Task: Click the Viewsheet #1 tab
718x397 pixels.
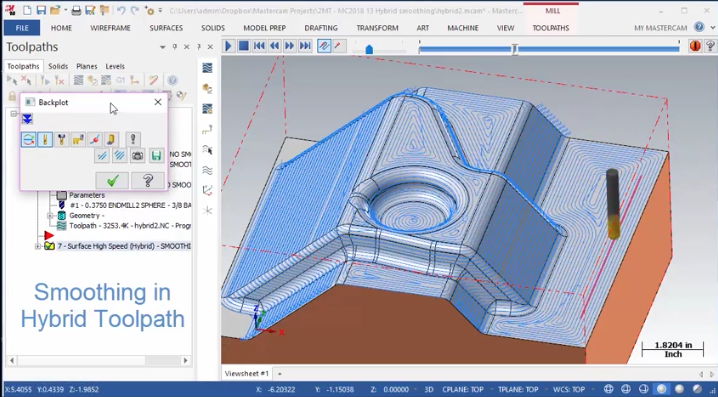Action: (x=247, y=374)
